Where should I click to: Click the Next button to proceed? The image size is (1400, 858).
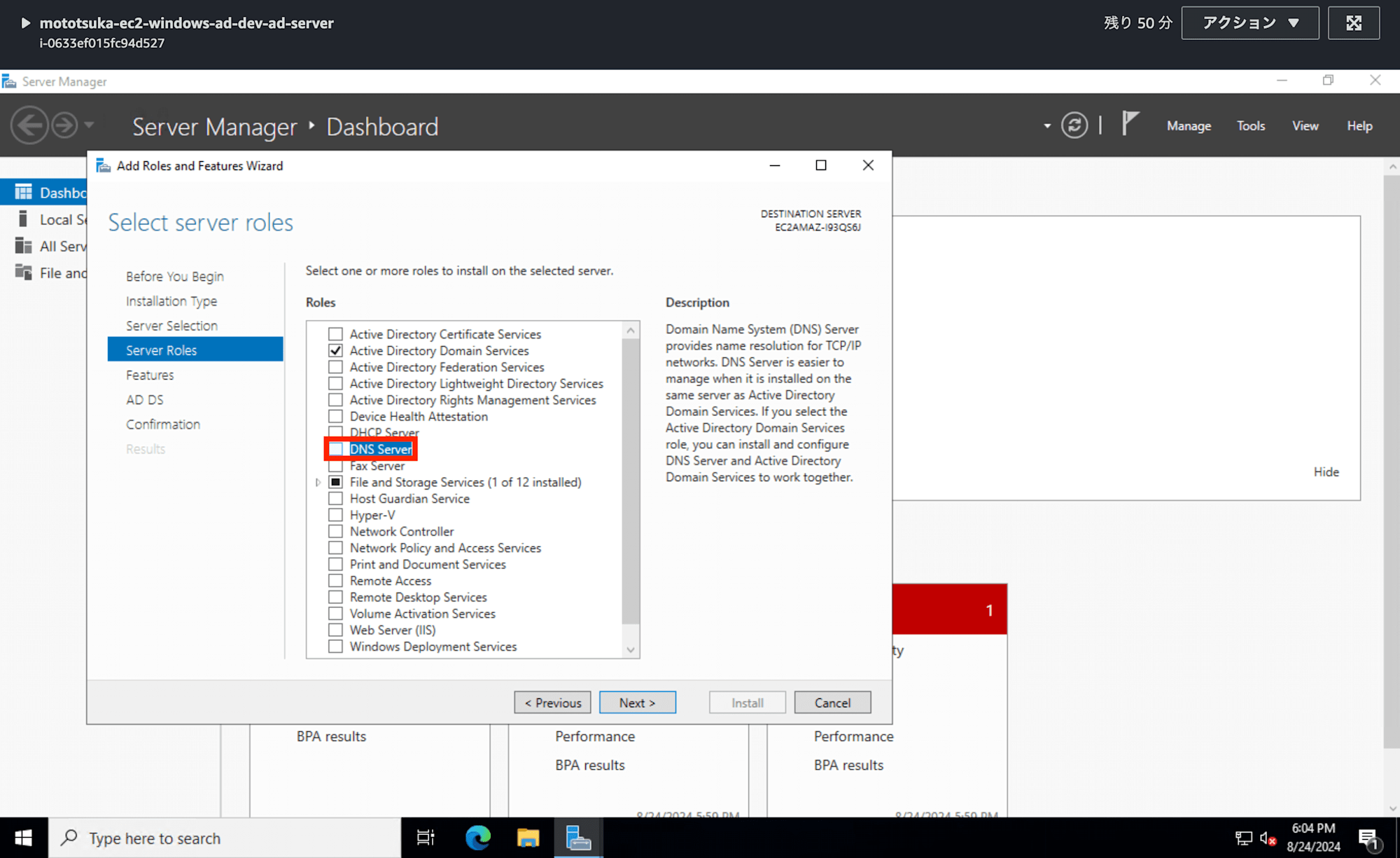636,702
